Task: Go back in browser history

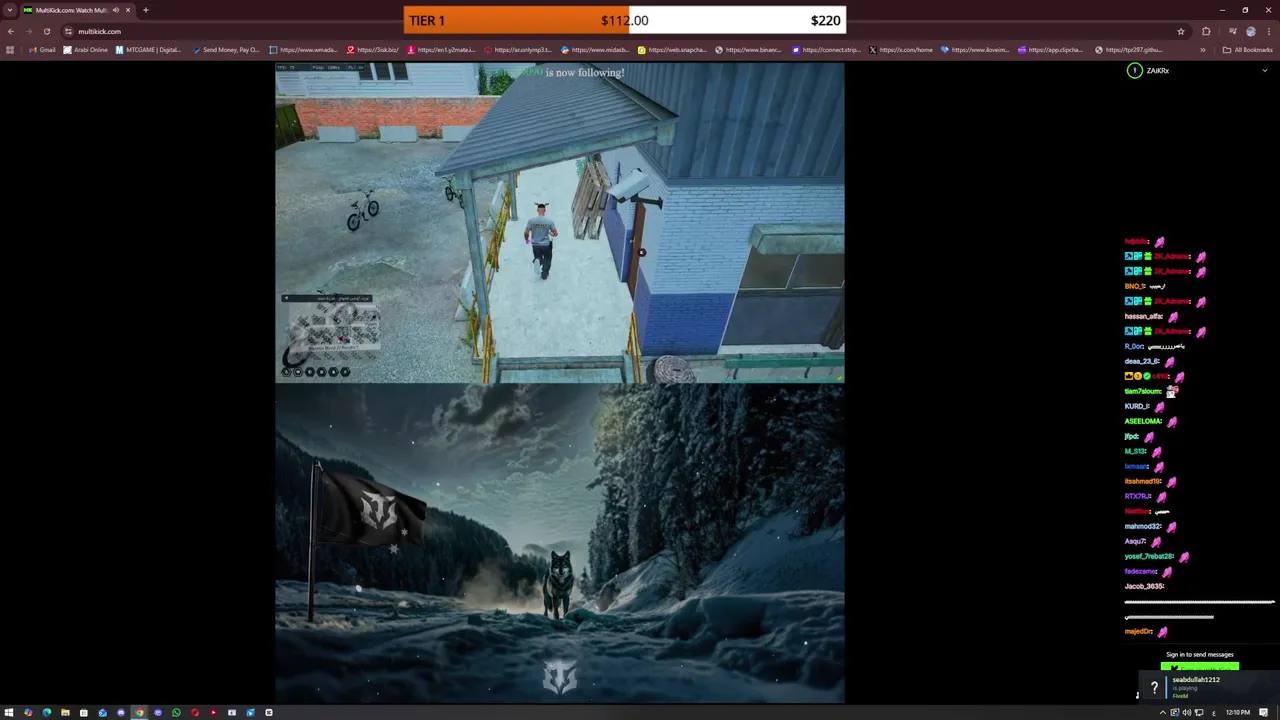Action: [10, 31]
